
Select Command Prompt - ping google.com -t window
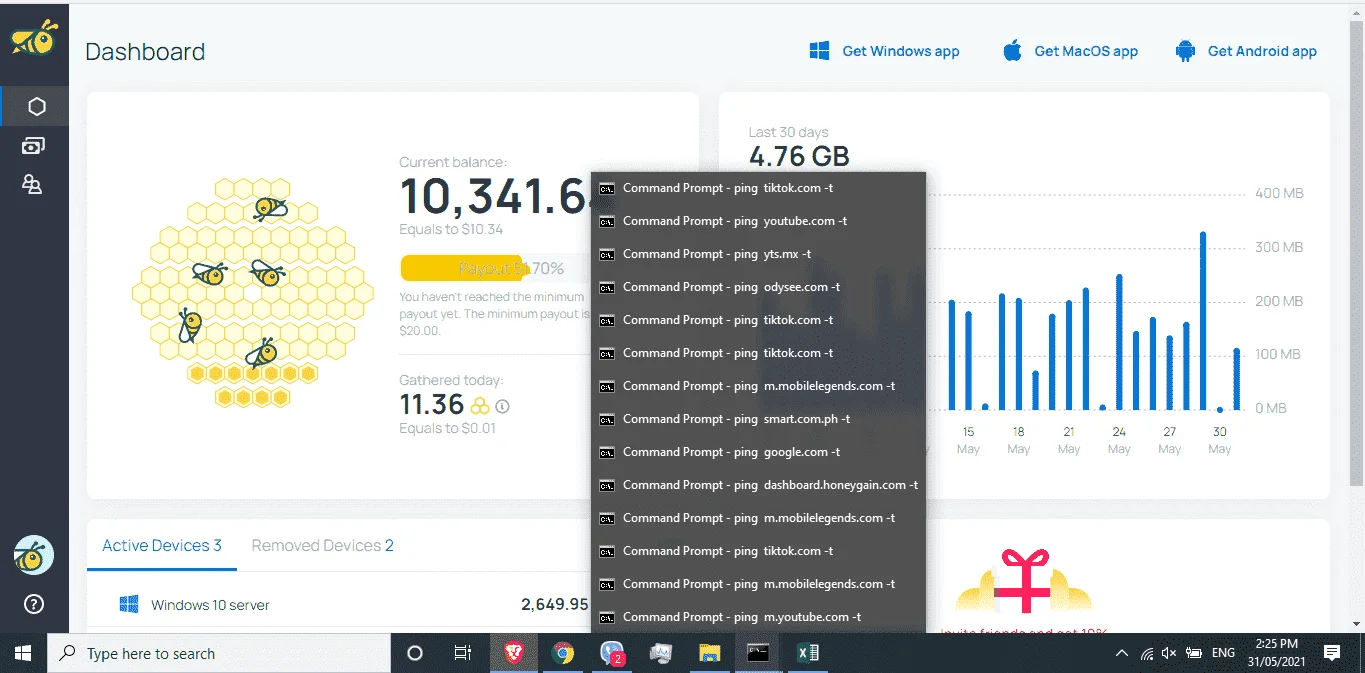(x=758, y=452)
